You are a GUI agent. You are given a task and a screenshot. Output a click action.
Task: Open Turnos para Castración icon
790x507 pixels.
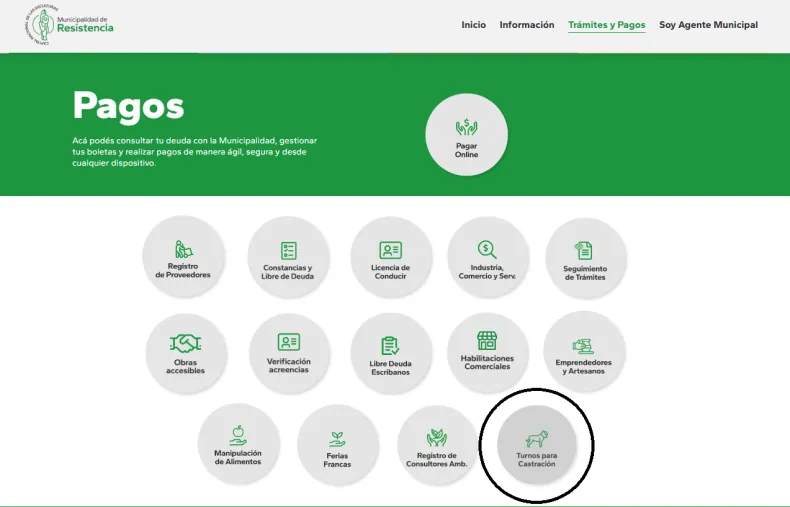pos(537,446)
